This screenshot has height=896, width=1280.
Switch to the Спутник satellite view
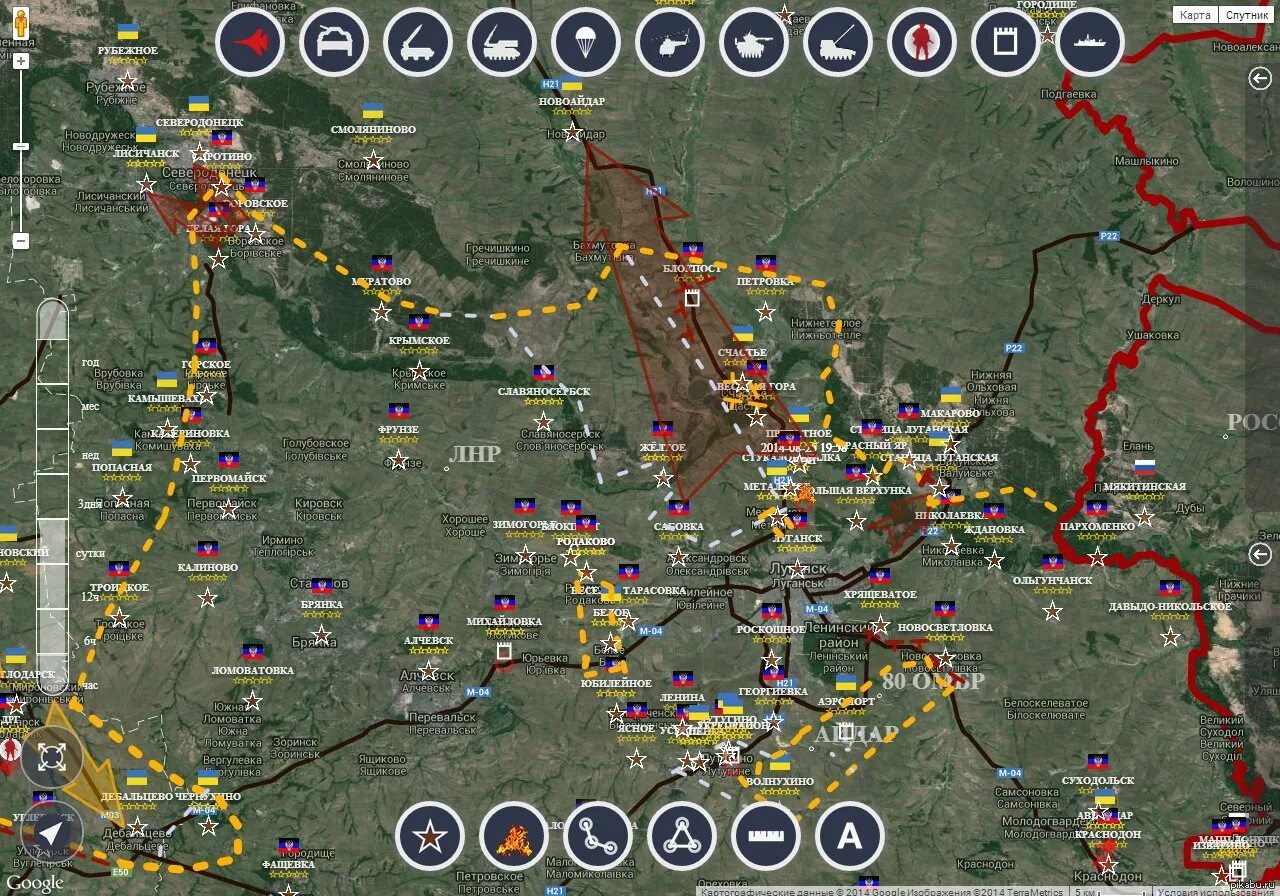pos(1246,14)
